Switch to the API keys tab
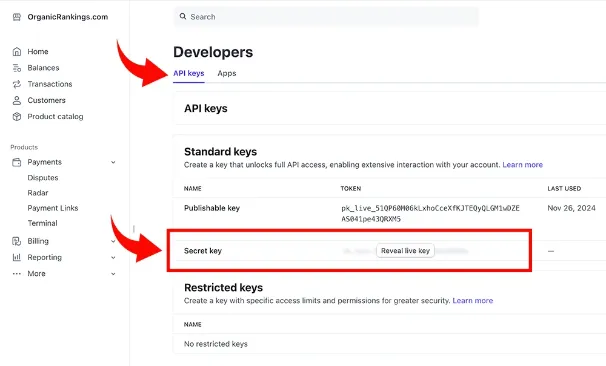The width and height of the screenshot is (606, 366). pyautogui.click(x=189, y=73)
